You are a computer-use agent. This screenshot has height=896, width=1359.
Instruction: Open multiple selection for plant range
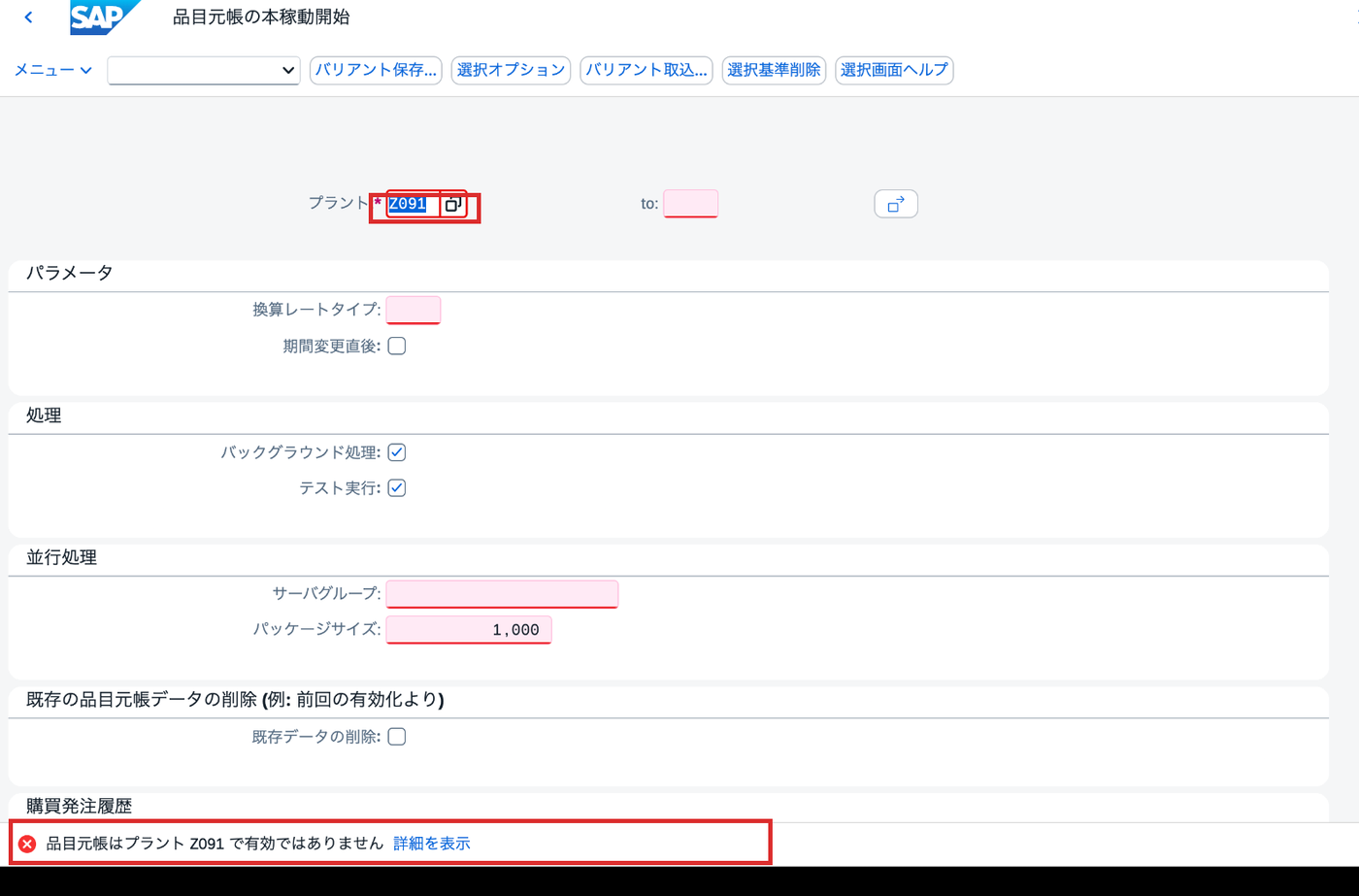(x=896, y=204)
